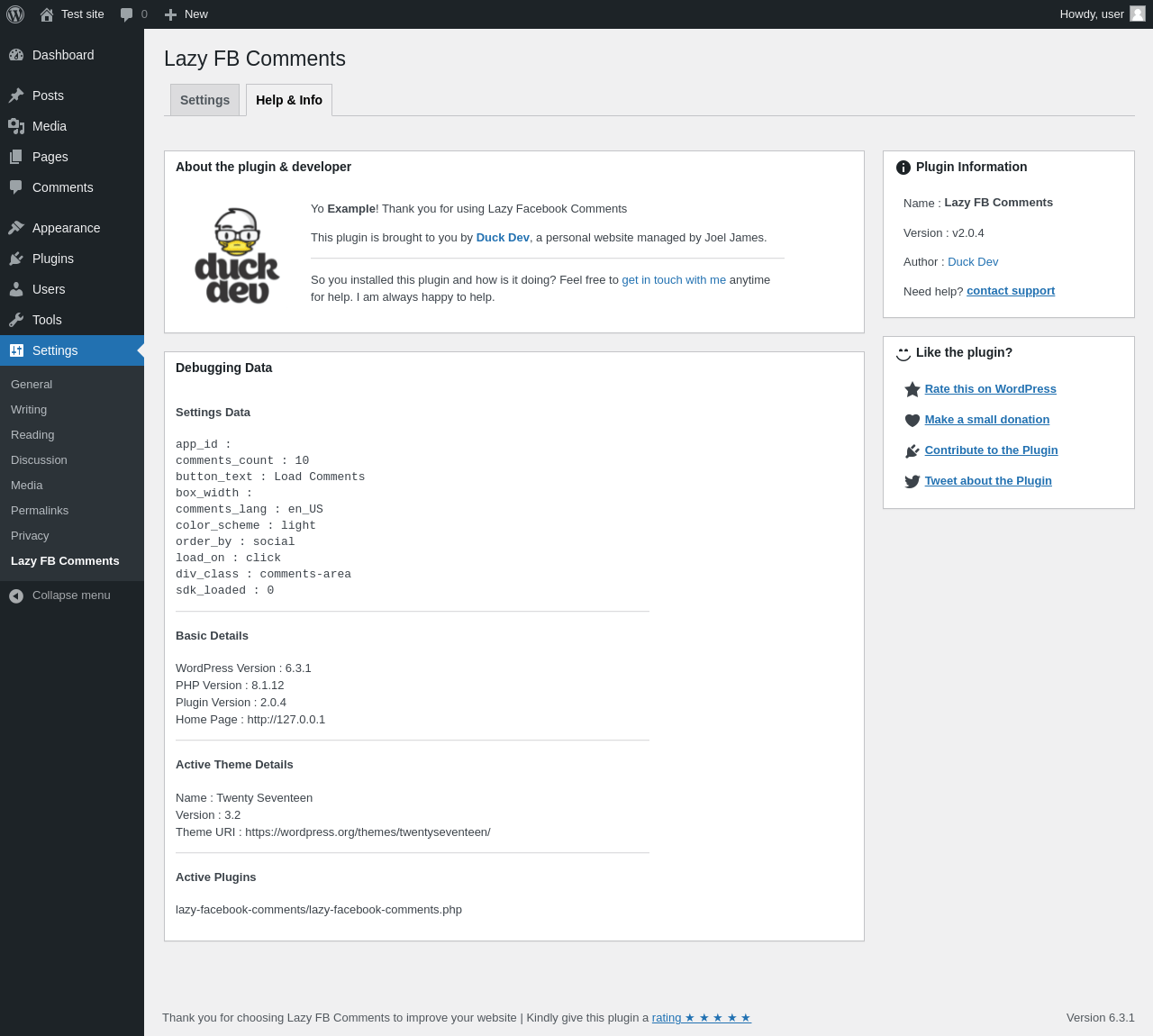Select the Help & Info tab

coord(289,100)
